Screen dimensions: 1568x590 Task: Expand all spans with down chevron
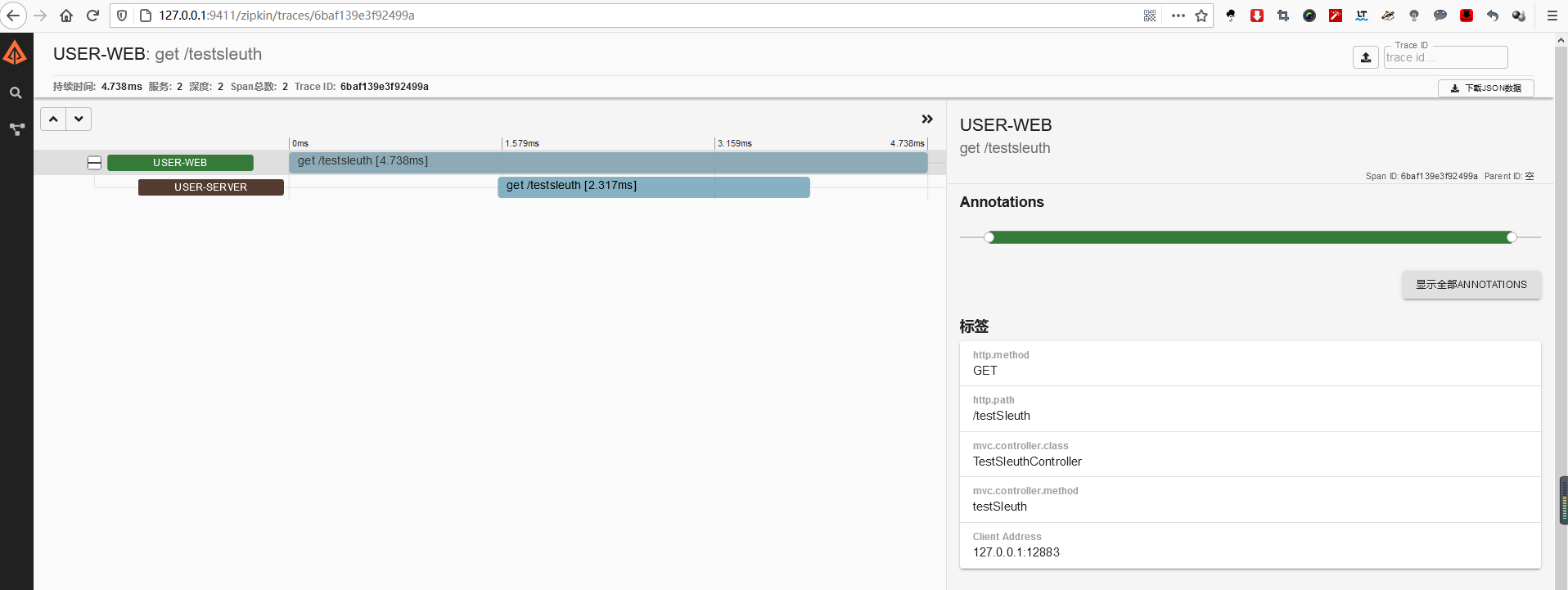point(79,119)
